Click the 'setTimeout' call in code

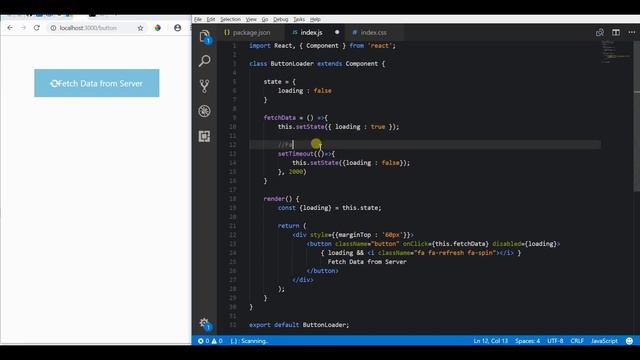click(296, 154)
